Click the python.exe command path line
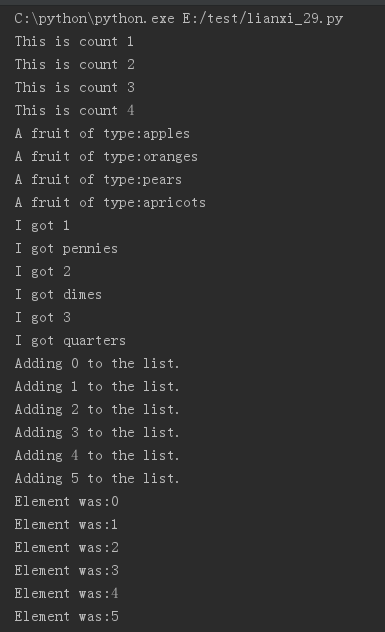 pyautogui.click(x=179, y=19)
